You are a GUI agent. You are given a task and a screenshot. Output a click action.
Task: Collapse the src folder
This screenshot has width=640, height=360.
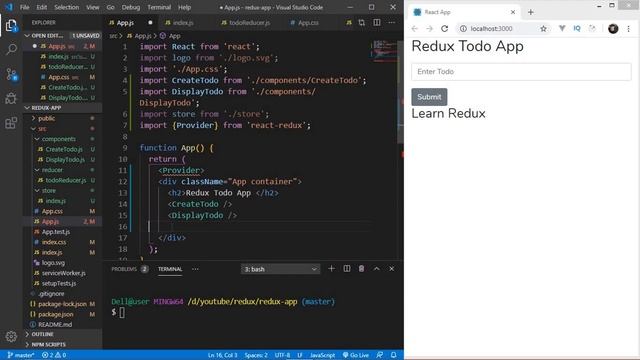(42, 129)
